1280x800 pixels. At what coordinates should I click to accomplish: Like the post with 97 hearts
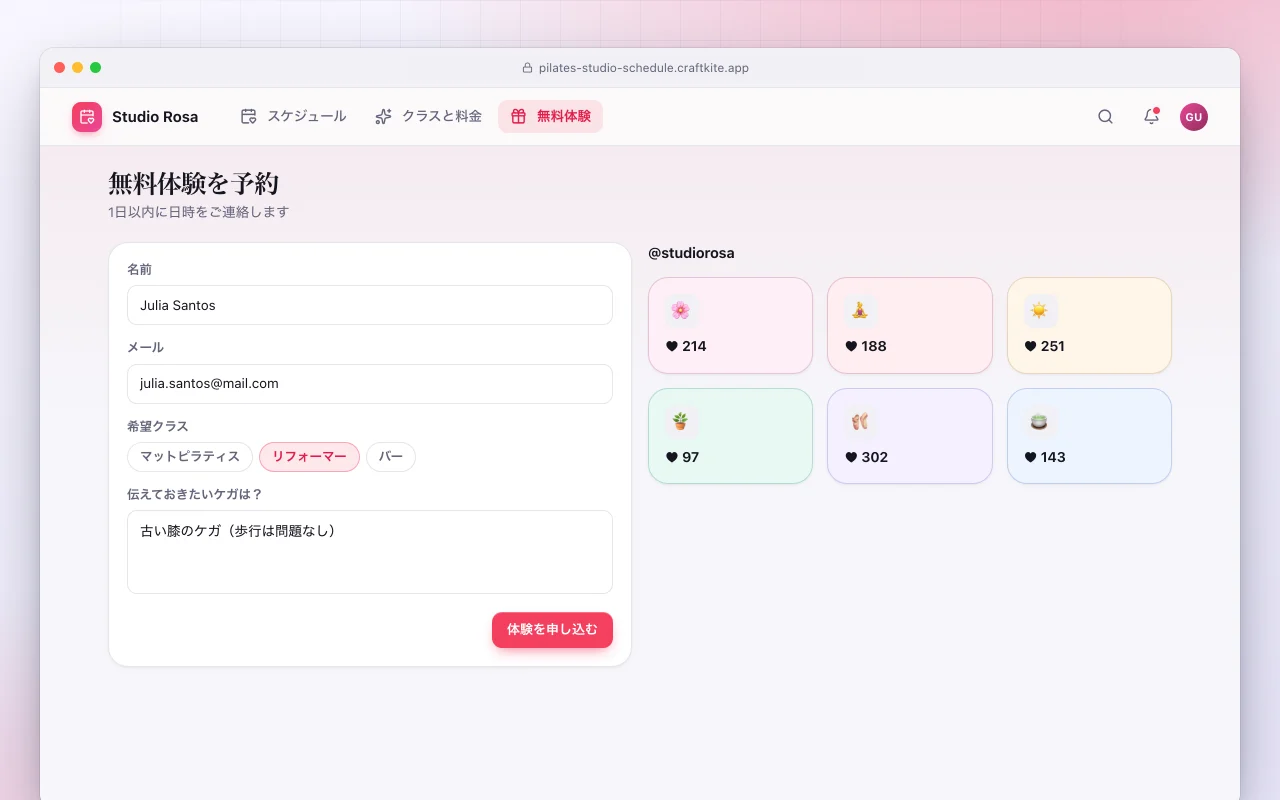[x=672, y=457]
